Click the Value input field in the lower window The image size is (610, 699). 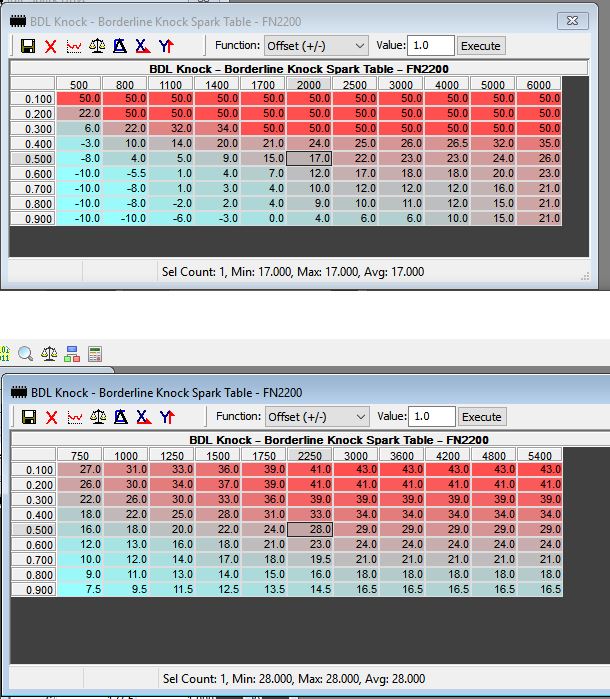tap(431, 416)
